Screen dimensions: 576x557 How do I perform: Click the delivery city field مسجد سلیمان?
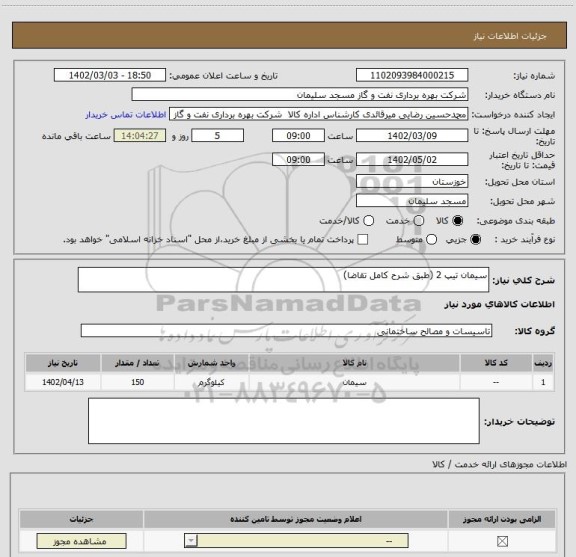pyautogui.click(x=412, y=201)
